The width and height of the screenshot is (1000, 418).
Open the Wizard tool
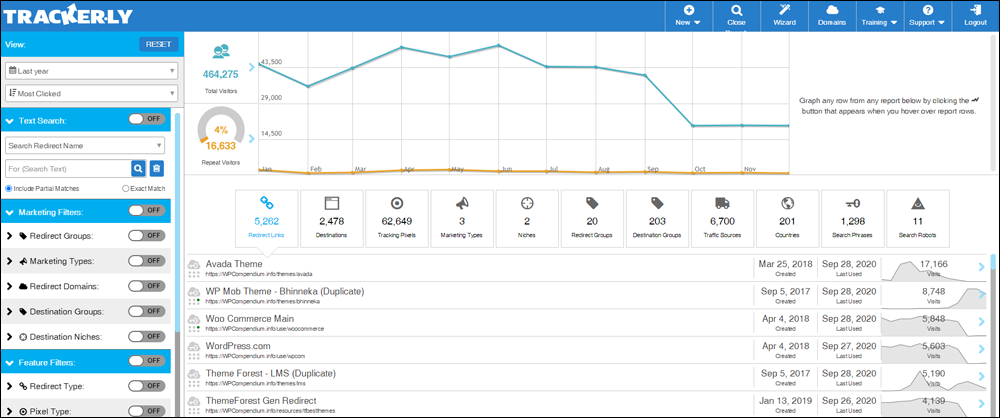[x=784, y=16]
